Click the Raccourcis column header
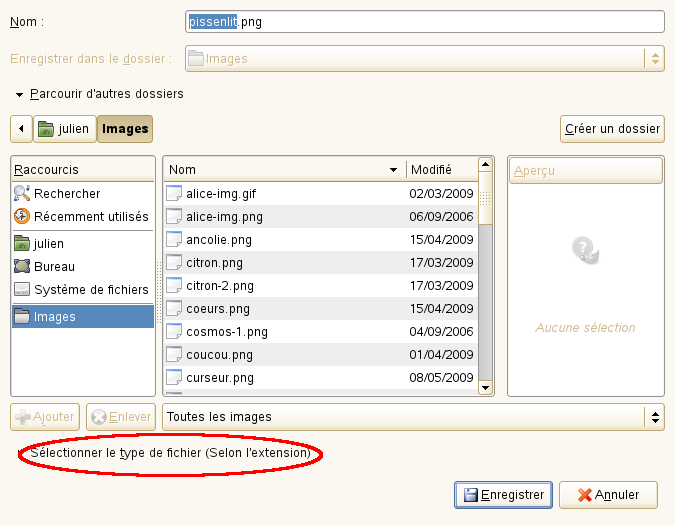675x526 pixels. [x=83, y=170]
